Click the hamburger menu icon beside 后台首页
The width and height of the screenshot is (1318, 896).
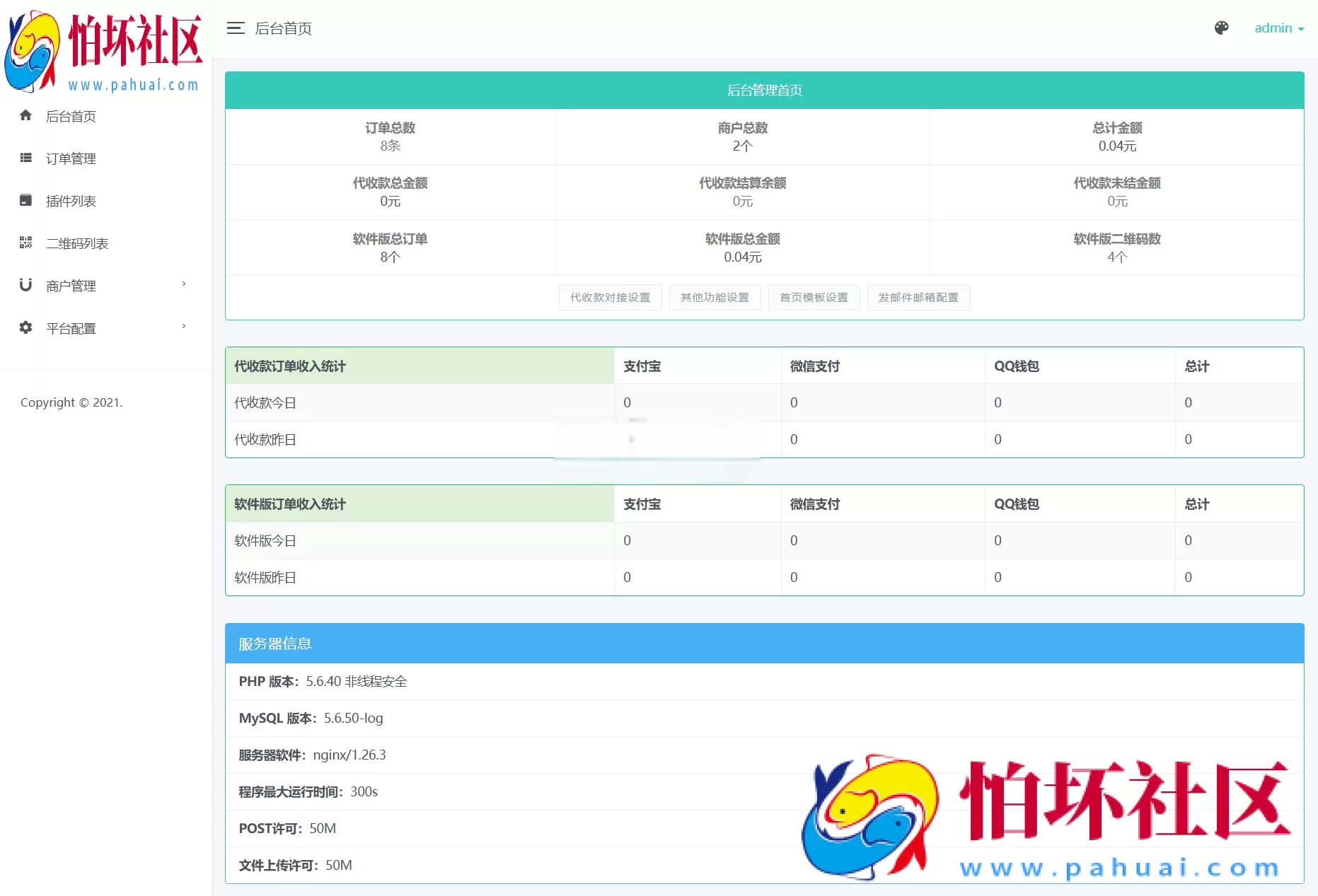[236, 28]
